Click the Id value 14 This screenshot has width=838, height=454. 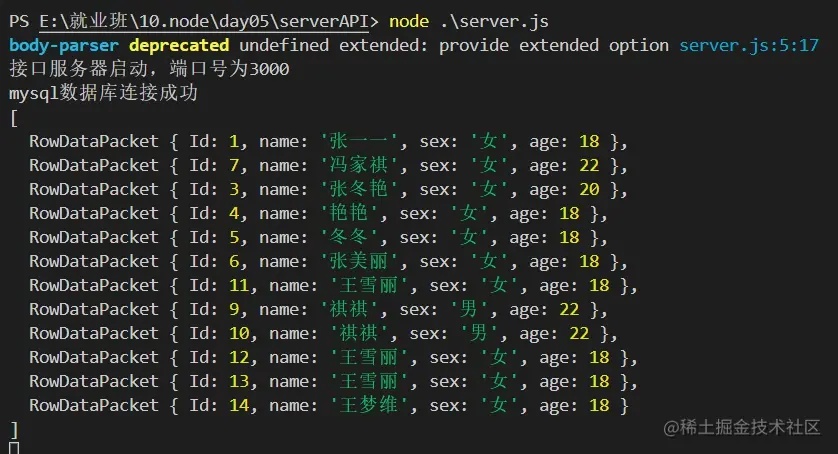pyautogui.click(x=239, y=406)
